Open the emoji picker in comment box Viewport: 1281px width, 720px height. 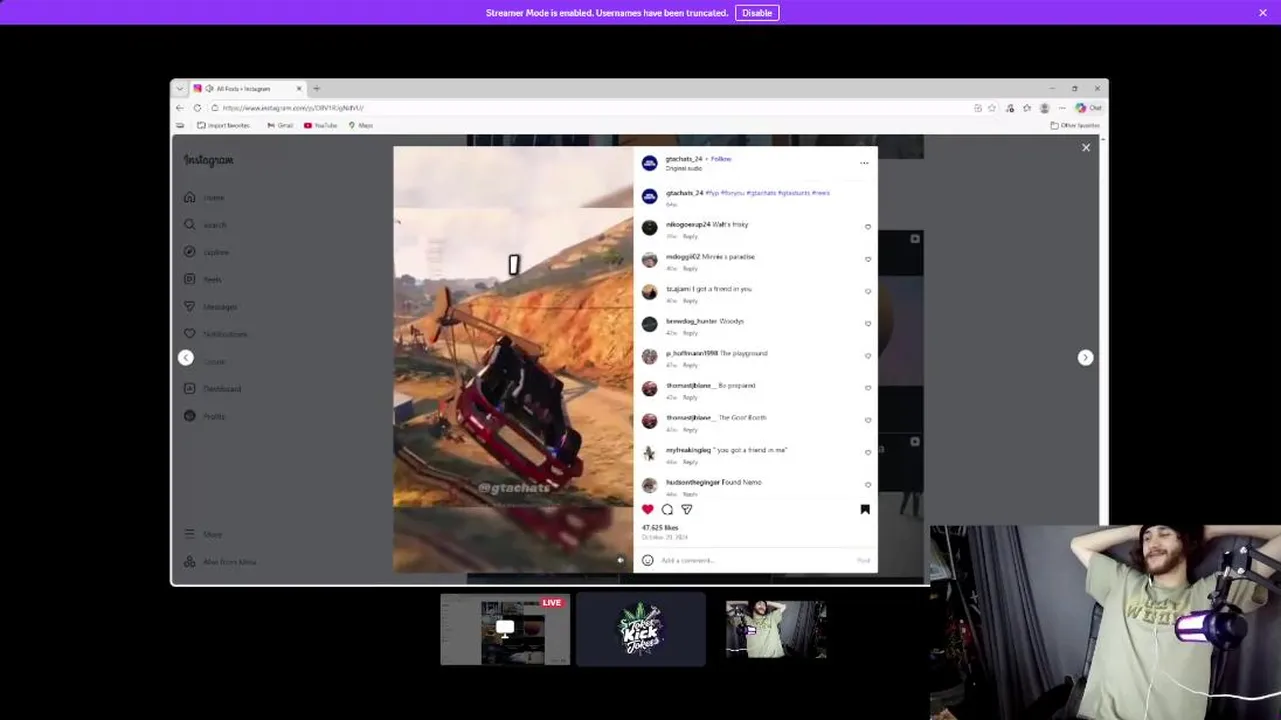[x=647, y=560]
